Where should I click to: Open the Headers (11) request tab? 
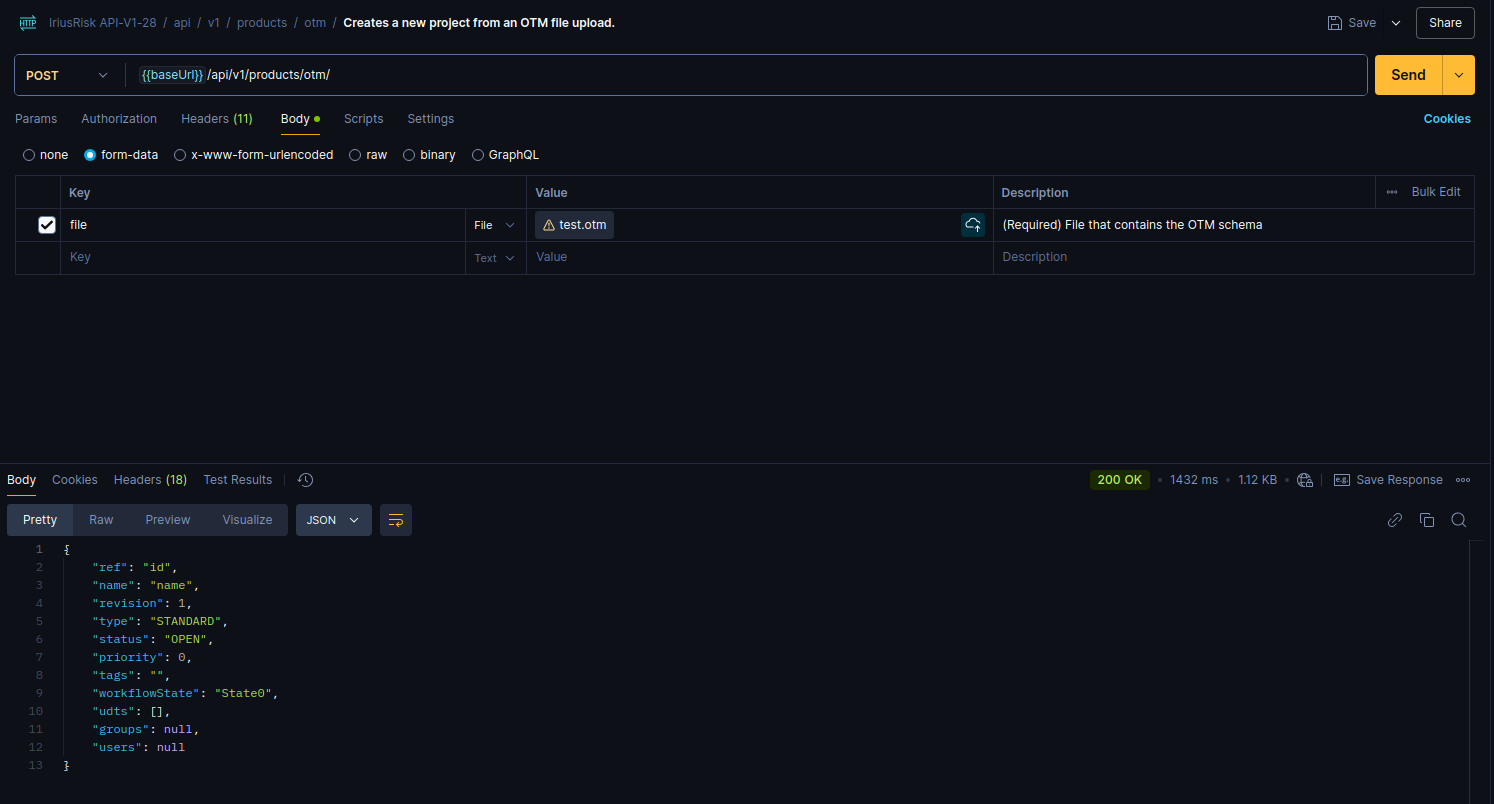217,119
